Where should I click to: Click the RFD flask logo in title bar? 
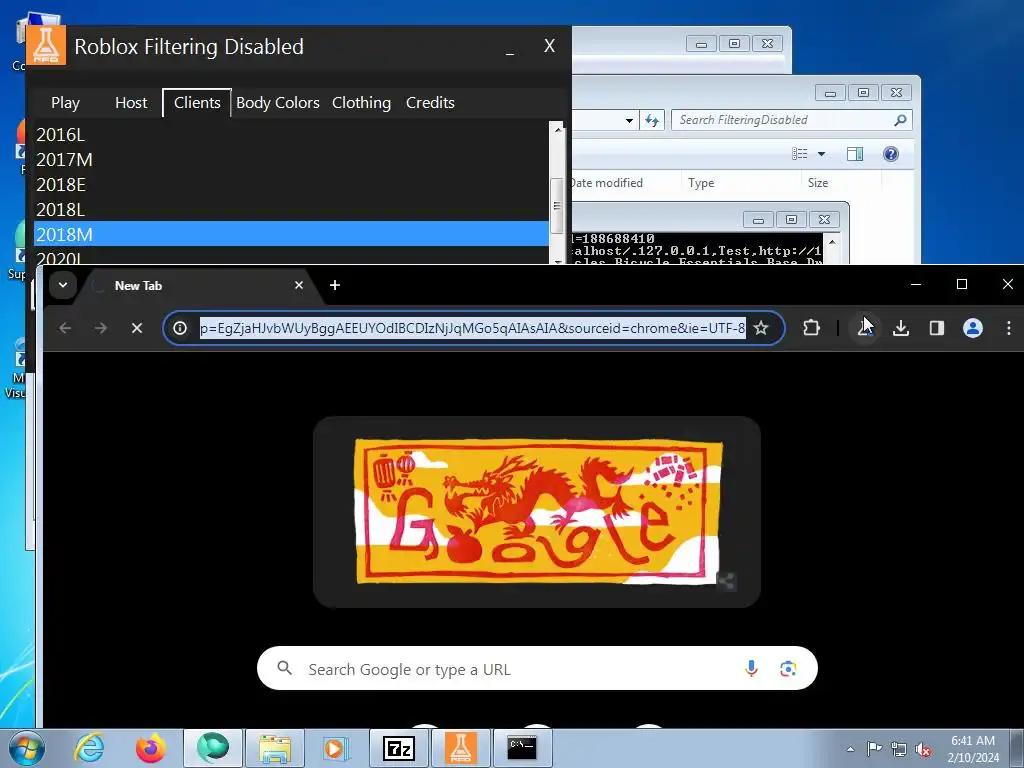coord(46,46)
